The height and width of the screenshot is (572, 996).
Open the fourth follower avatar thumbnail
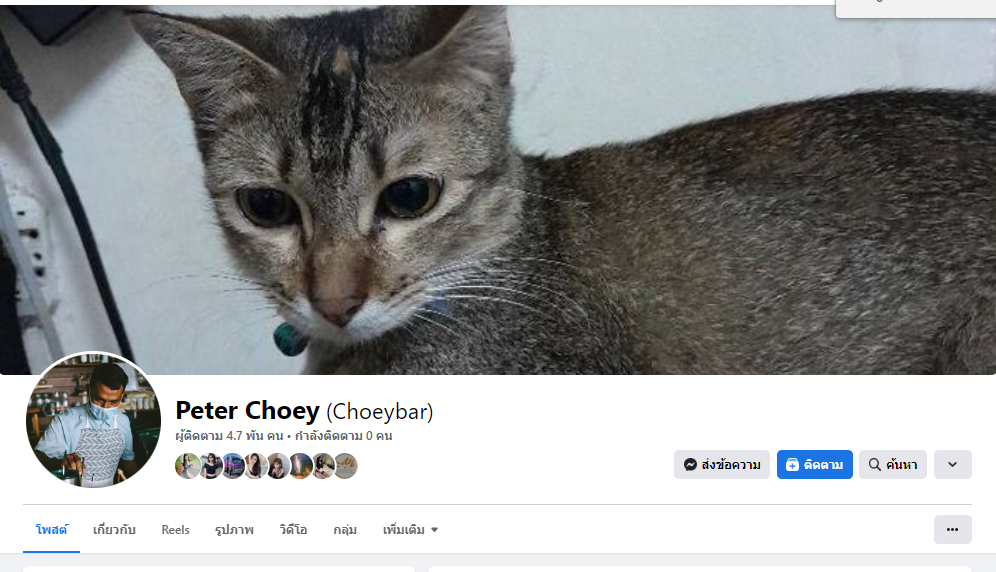[255, 466]
